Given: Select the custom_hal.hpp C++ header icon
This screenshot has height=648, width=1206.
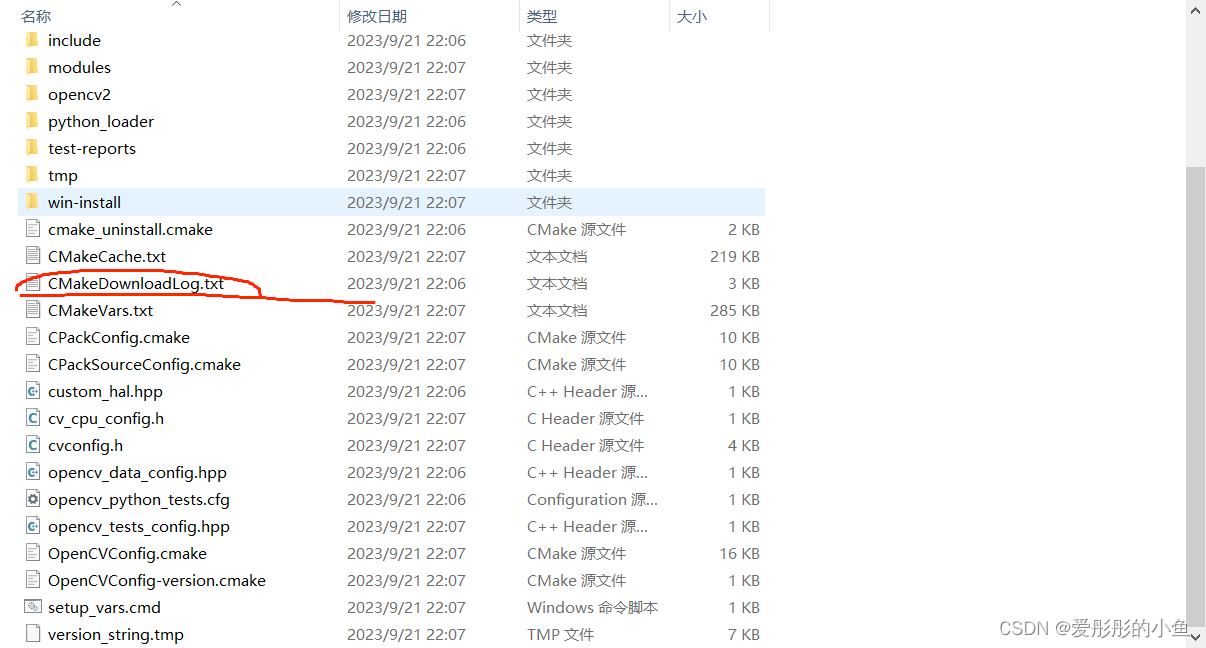Looking at the screenshot, I should (32, 391).
